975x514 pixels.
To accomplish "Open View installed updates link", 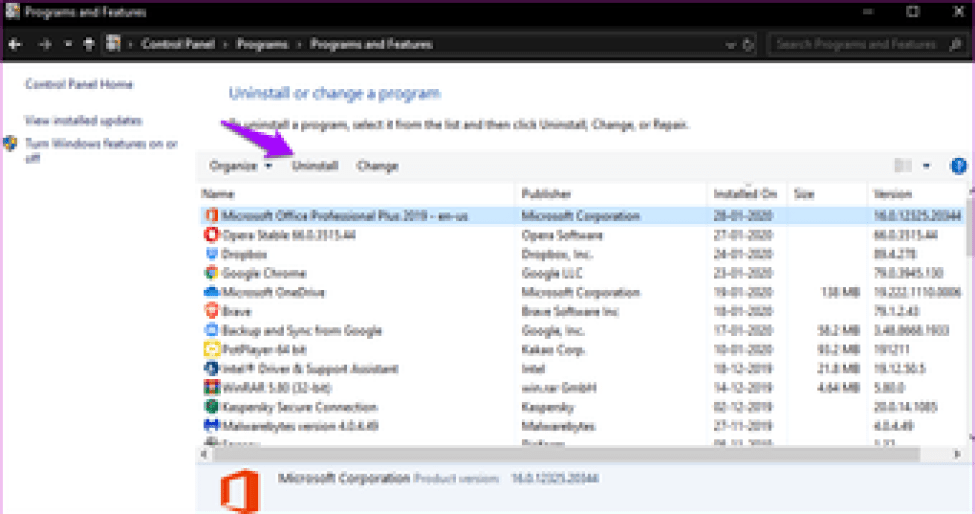I will tap(83, 120).
